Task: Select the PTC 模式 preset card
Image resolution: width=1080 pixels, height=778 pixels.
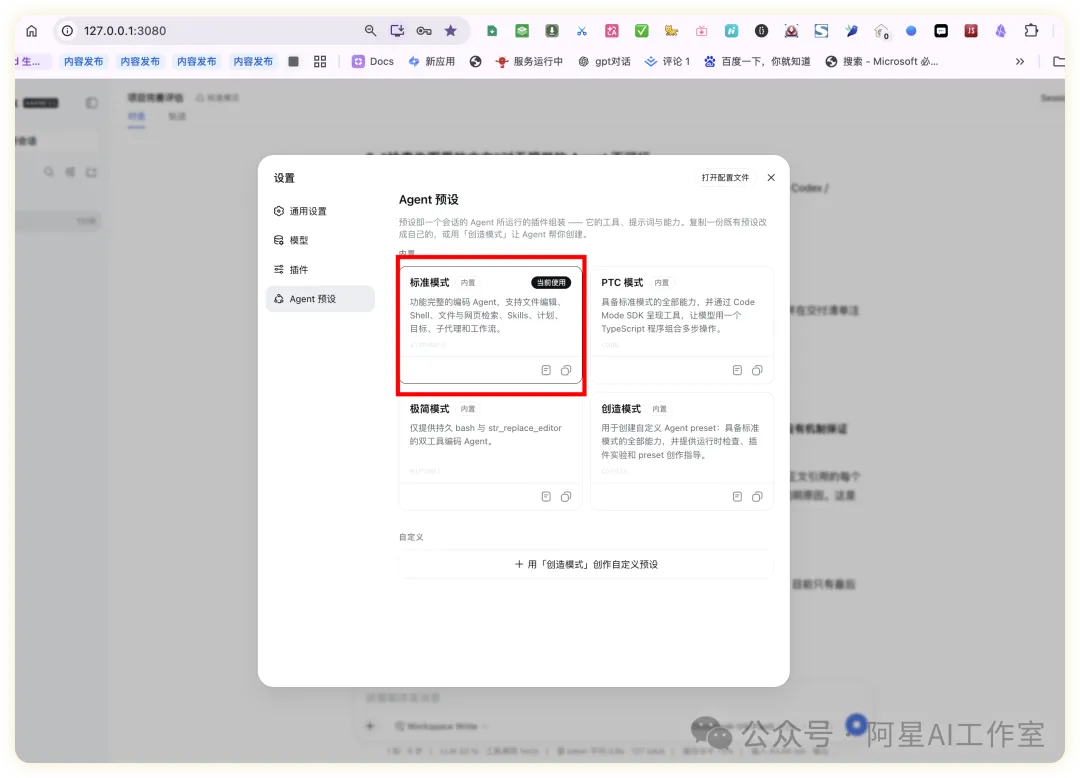Action: click(682, 324)
